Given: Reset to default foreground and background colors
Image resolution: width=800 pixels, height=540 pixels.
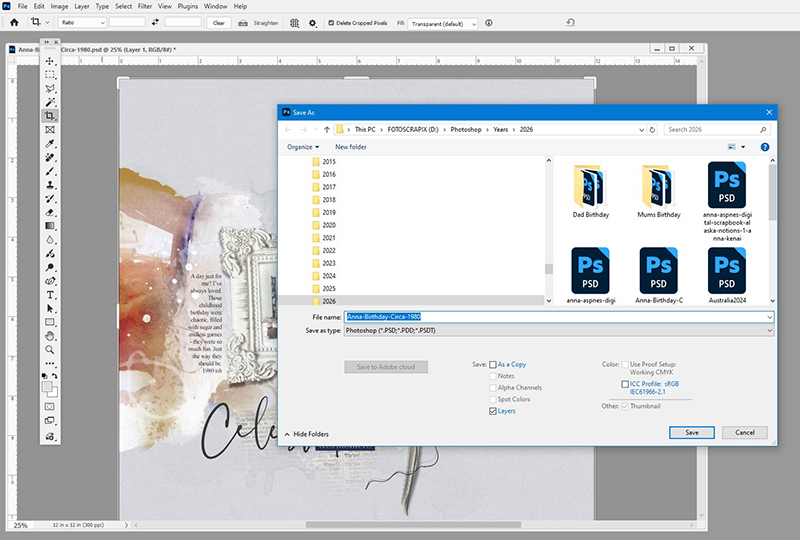Looking at the screenshot, I should click(44, 376).
